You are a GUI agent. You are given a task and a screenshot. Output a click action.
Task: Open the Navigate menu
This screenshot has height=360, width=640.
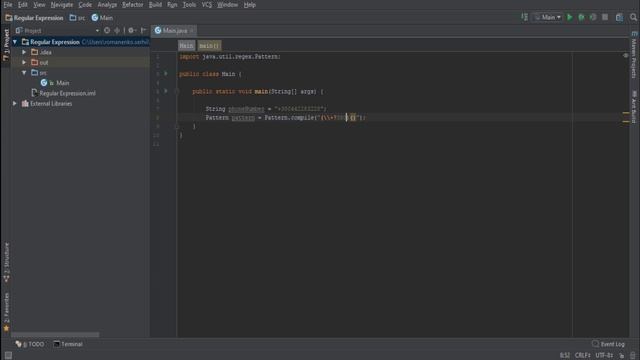[x=62, y=5]
